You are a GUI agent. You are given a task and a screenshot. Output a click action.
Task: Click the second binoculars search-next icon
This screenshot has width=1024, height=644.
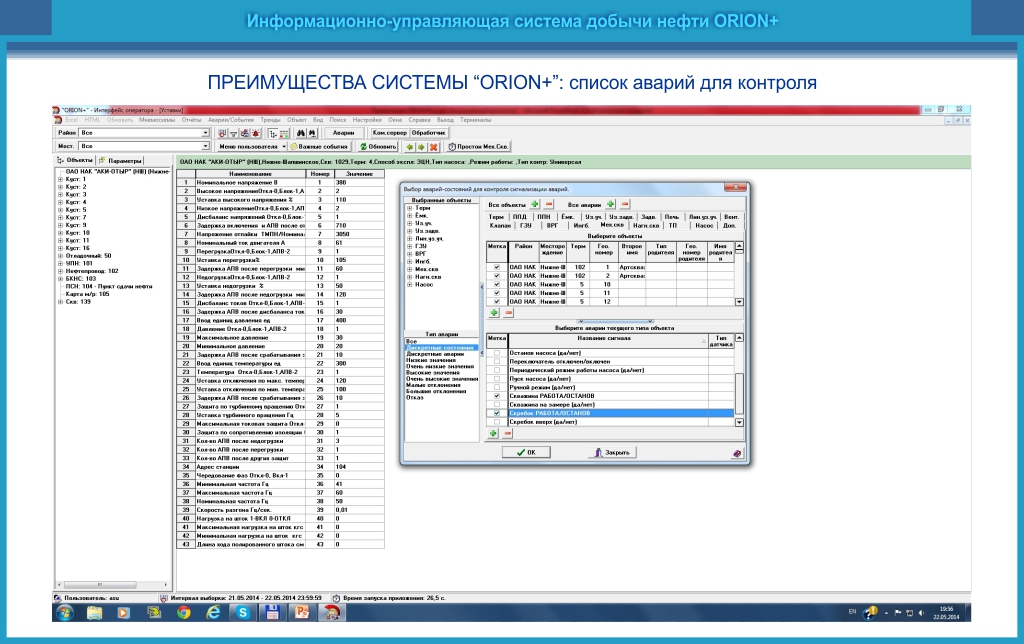point(312,133)
